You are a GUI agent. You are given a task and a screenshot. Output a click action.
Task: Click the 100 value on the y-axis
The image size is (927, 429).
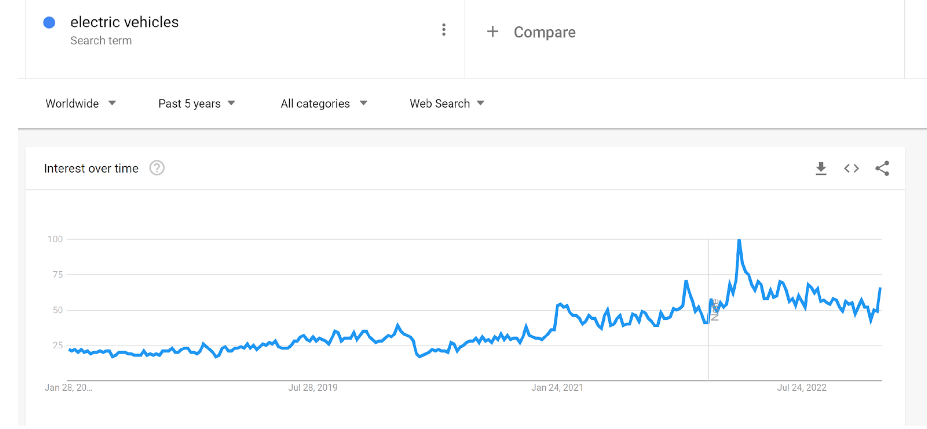pyautogui.click(x=54, y=239)
